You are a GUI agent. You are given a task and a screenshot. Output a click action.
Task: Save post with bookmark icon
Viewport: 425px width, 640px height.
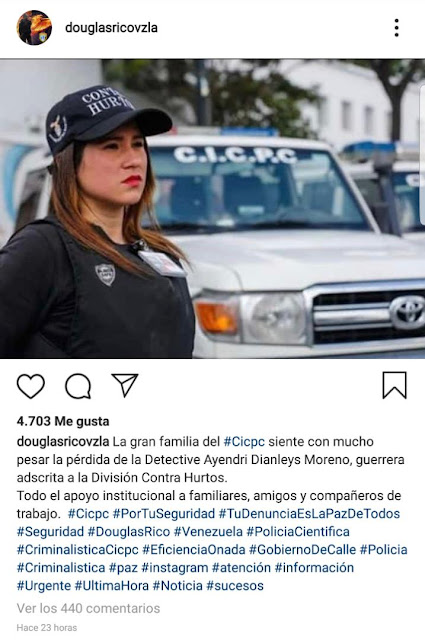(x=394, y=385)
